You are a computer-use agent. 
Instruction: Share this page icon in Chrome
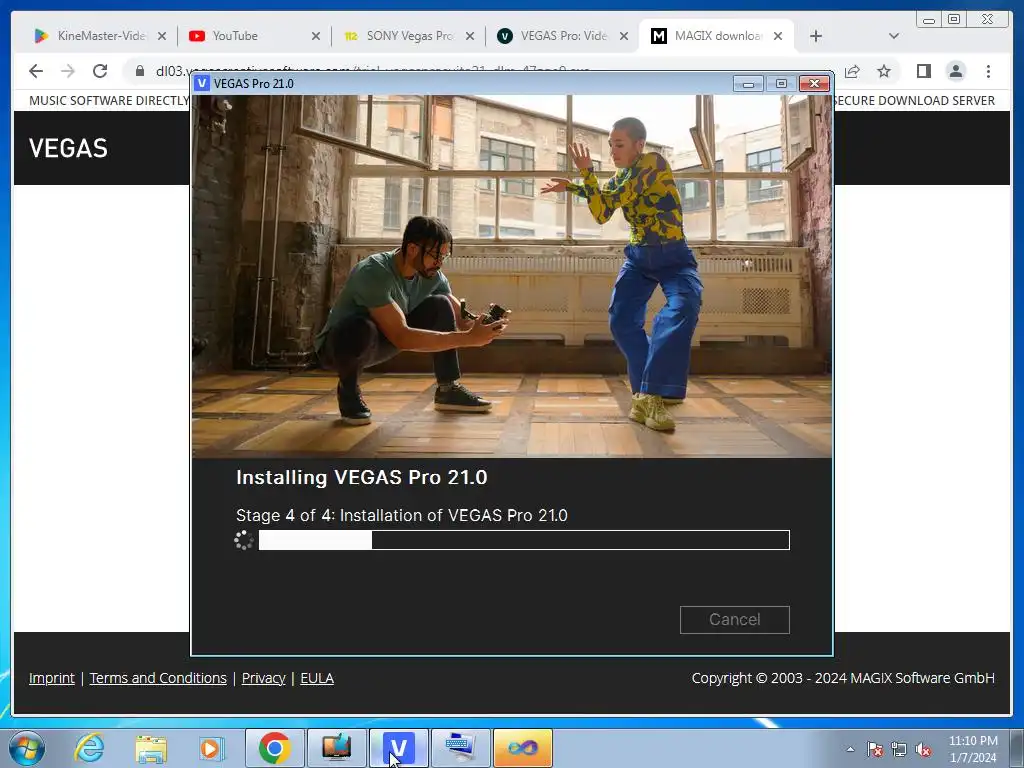pyautogui.click(x=852, y=71)
